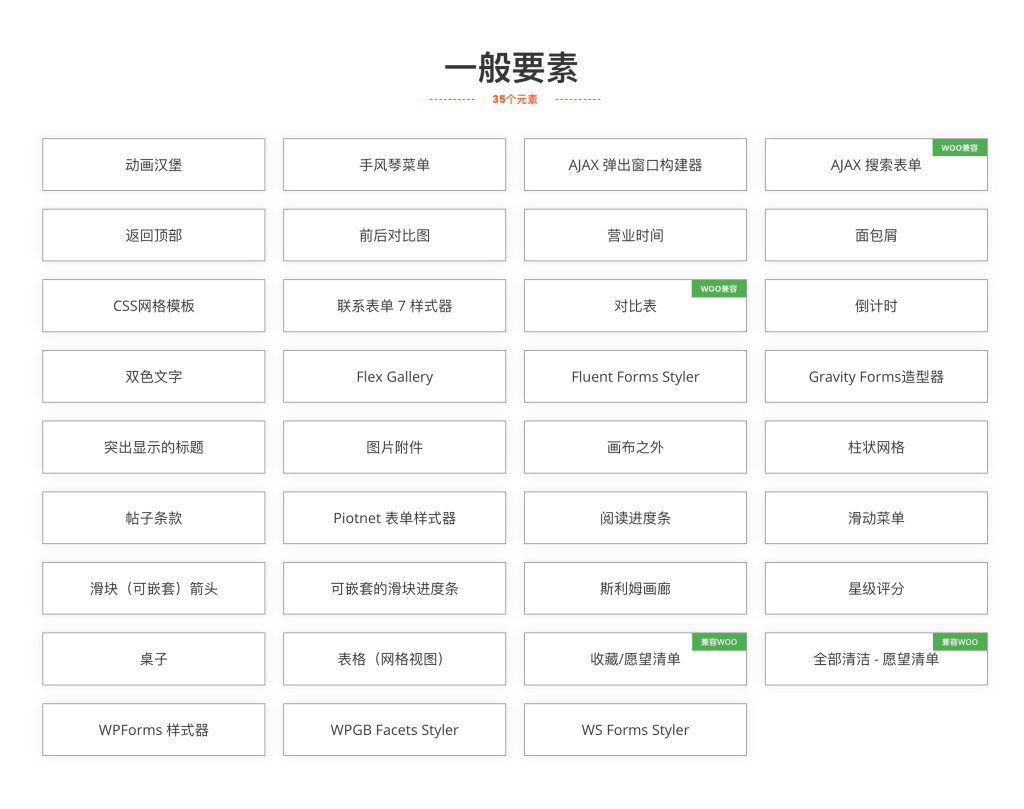Select 联系表单 7 样式器
This screenshot has width=1024, height=809.
[x=394, y=306]
